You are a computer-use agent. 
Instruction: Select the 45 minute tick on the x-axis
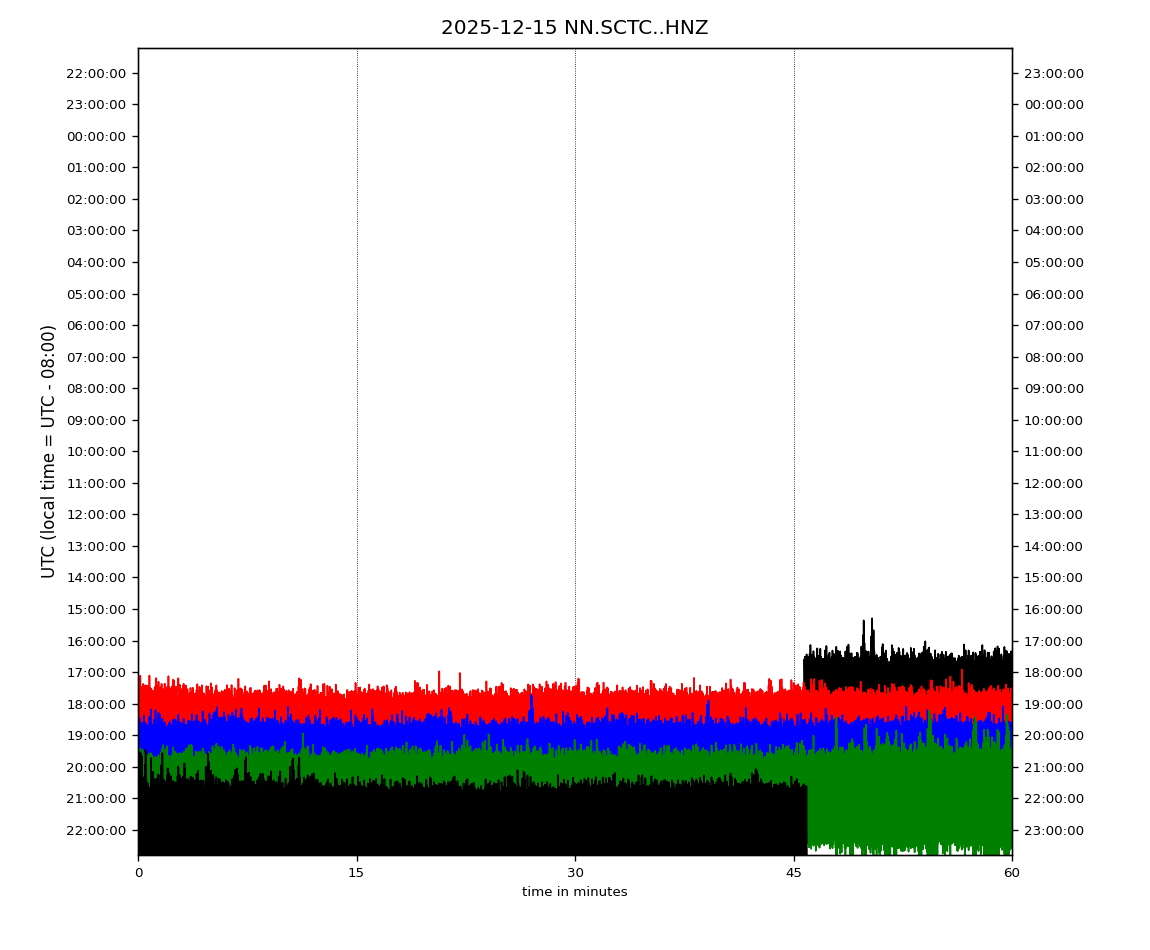click(x=794, y=873)
